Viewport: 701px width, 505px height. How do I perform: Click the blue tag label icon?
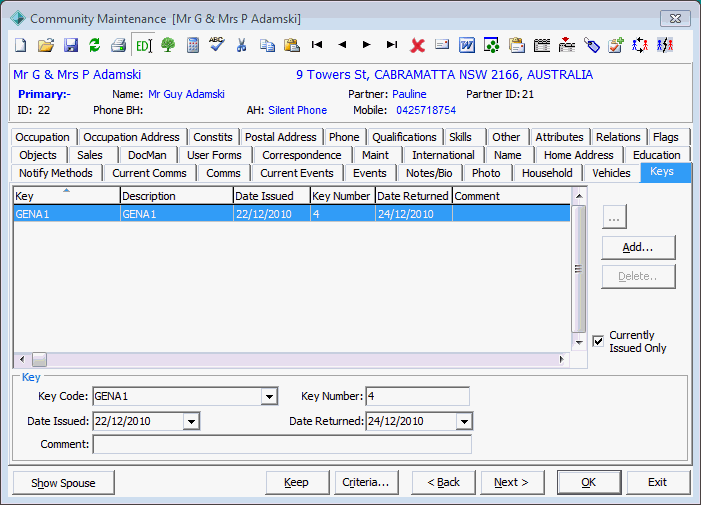coord(591,45)
